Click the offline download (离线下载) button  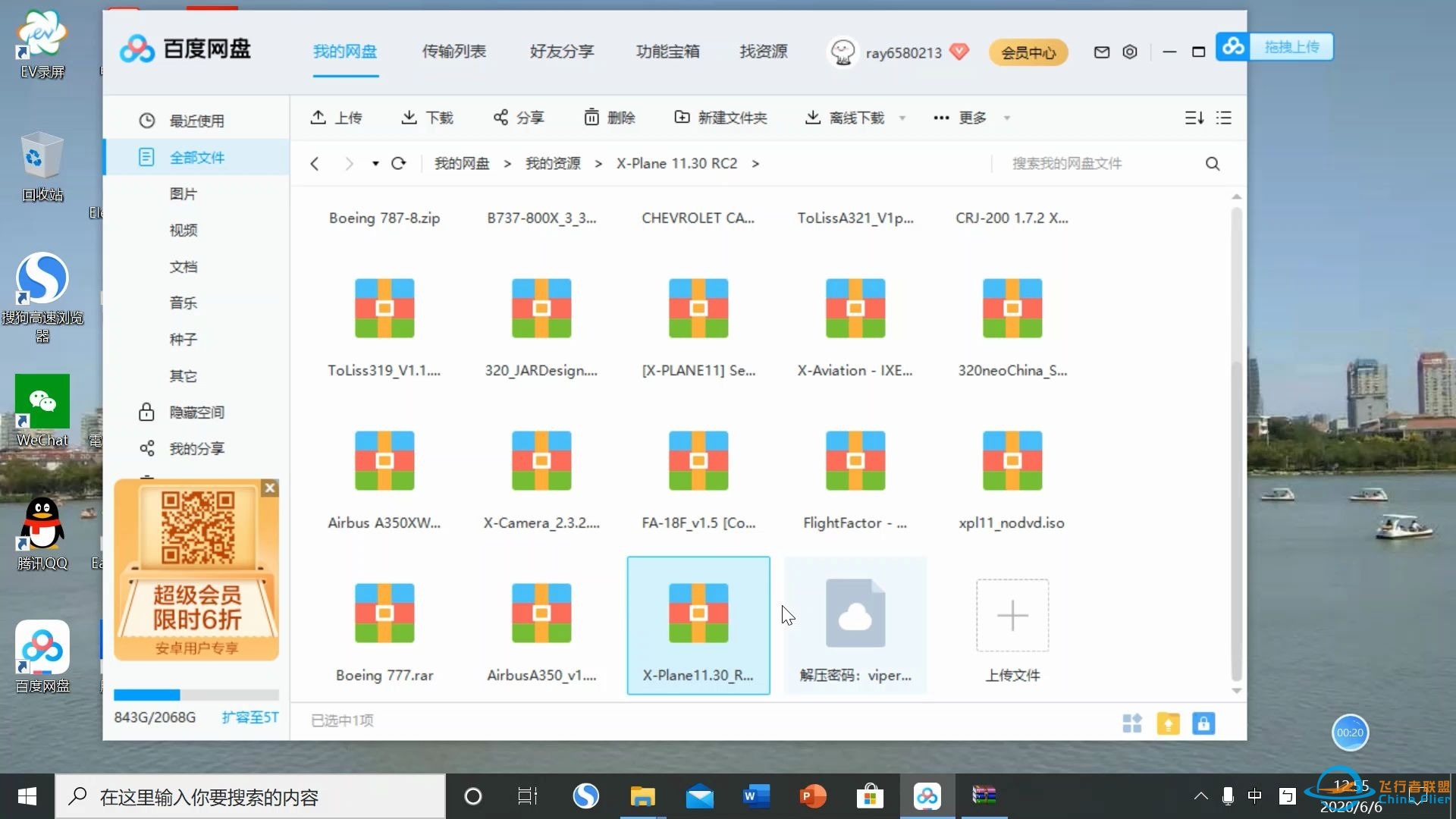coord(845,118)
